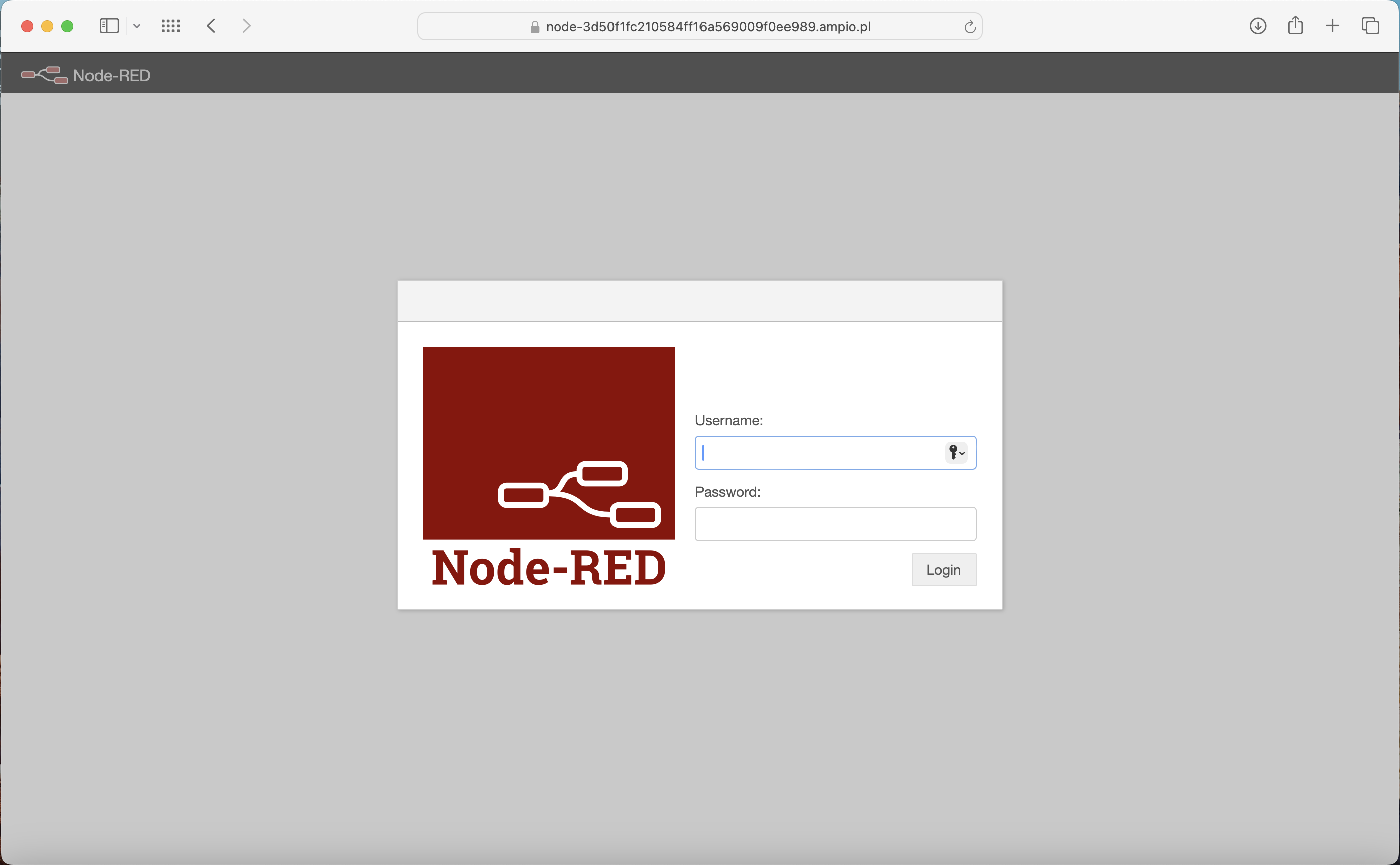Show the tab overview icon
This screenshot has height=865, width=1400.
point(1370,26)
